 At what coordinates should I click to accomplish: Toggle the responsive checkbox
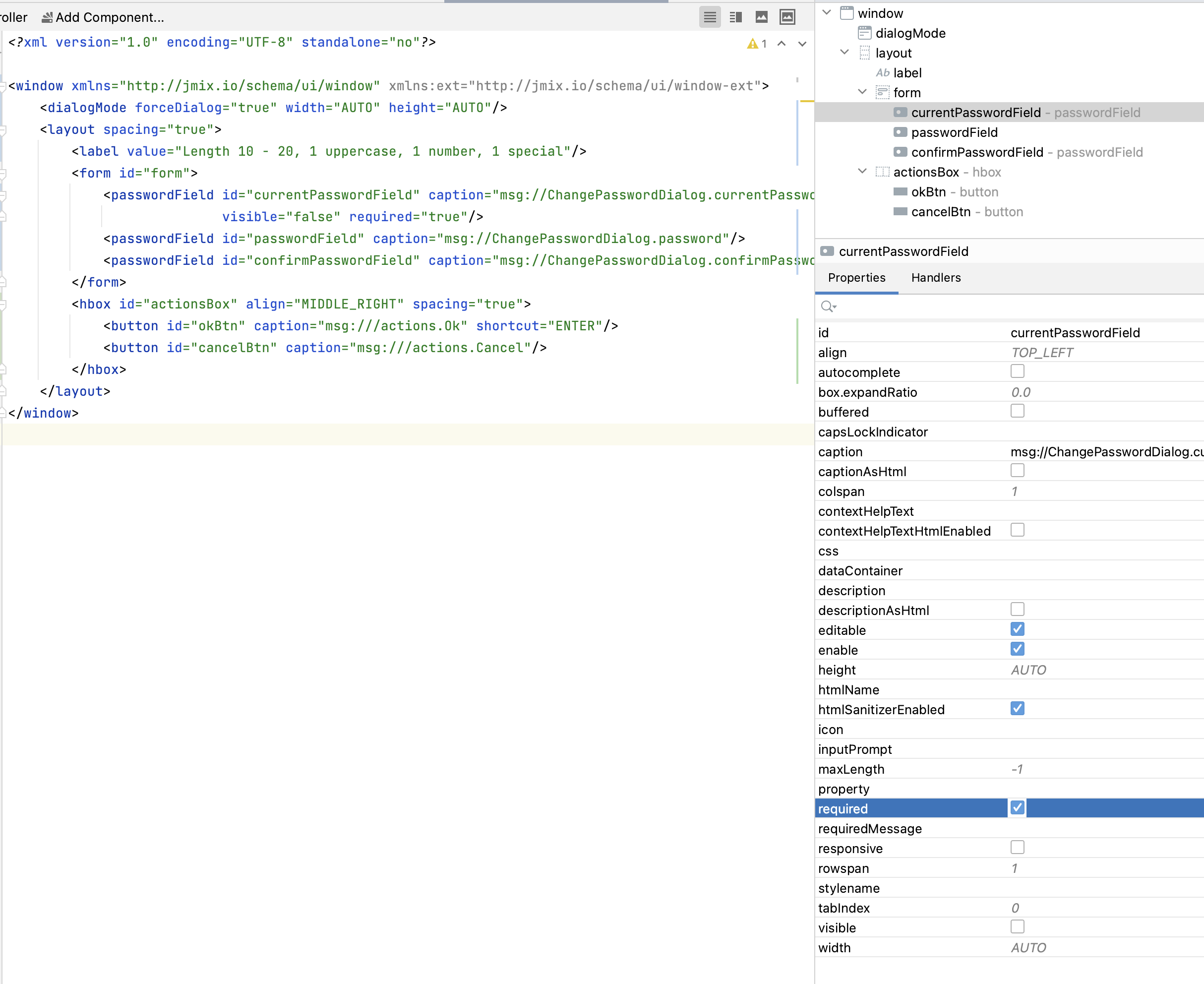(x=1017, y=848)
